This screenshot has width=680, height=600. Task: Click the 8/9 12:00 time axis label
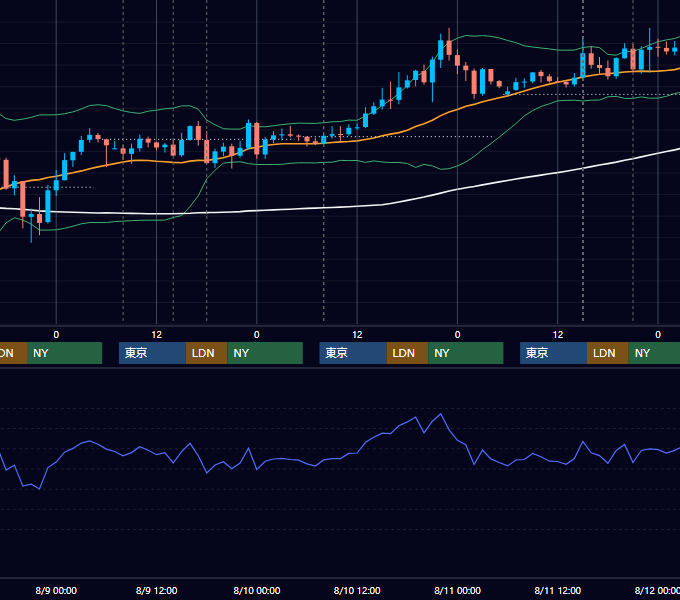coord(156,590)
